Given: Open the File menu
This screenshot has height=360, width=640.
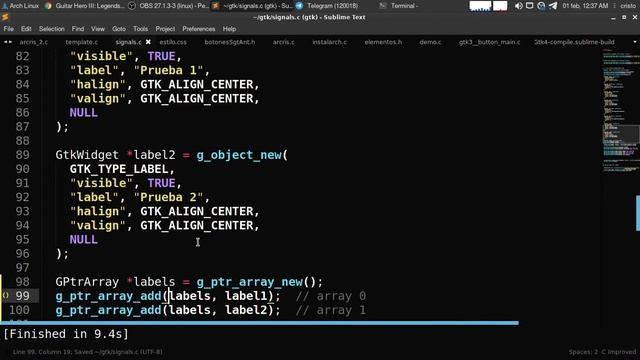Looking at the screenshot, I should click(9, 29).
